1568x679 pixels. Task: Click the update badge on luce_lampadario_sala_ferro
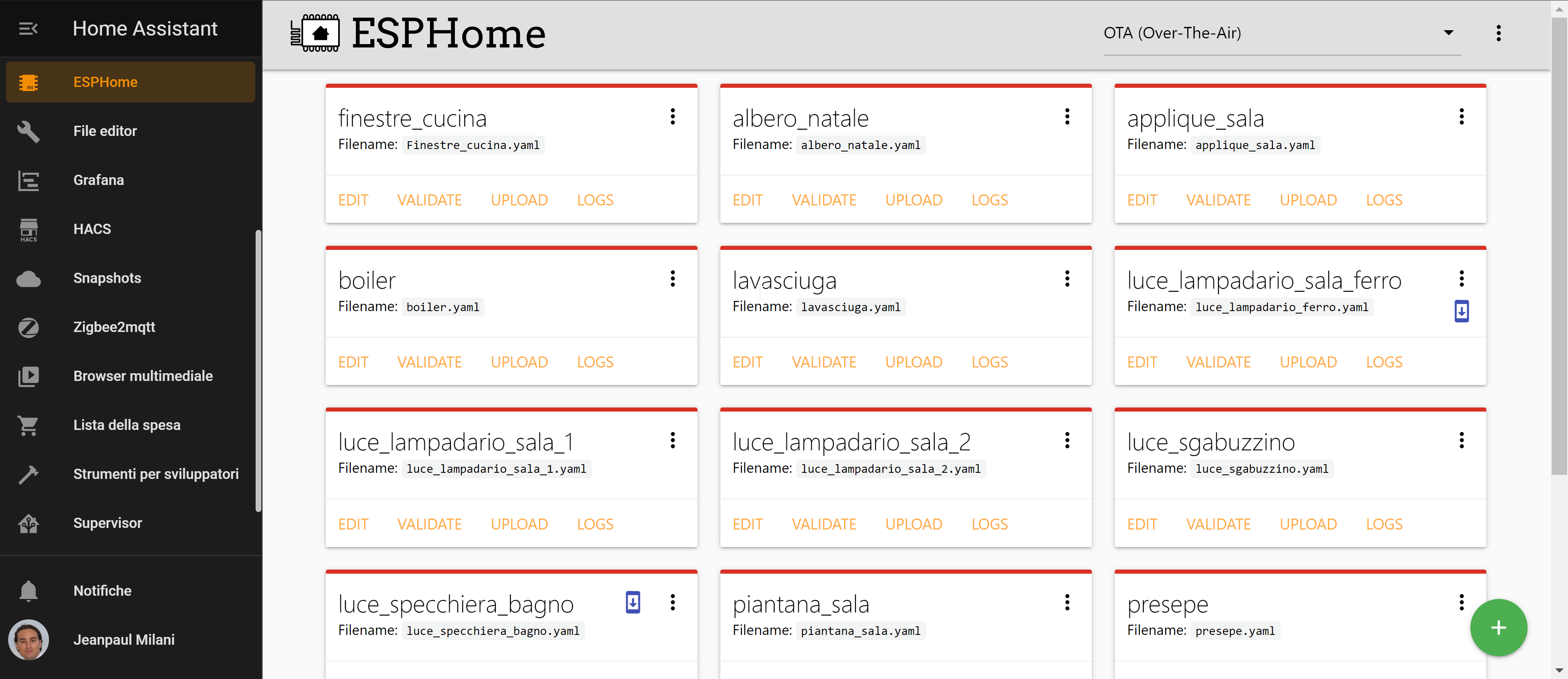click(x=1463, y=311)
